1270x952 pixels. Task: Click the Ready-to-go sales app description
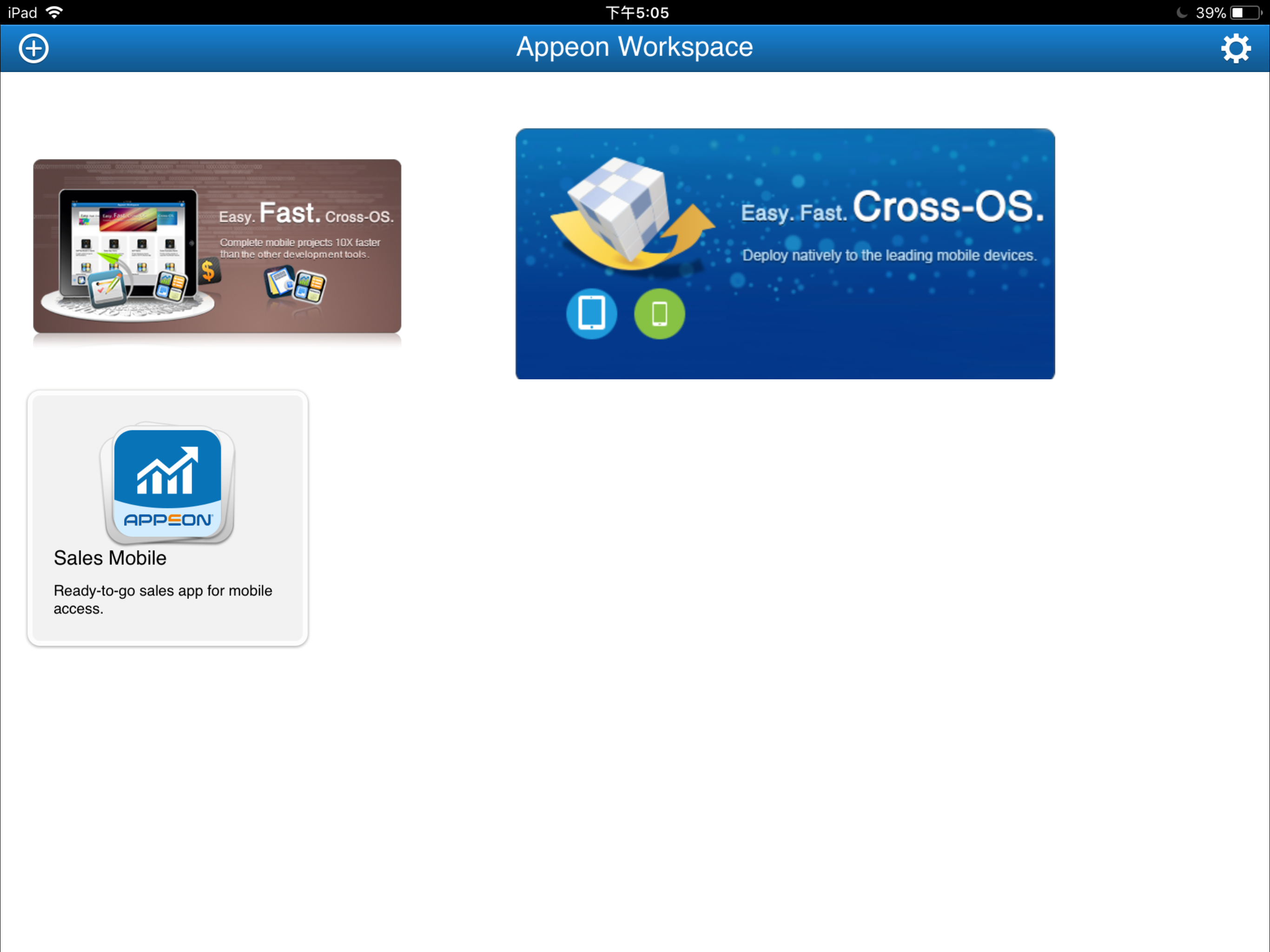pyautogui.click(x=163, y=600)
